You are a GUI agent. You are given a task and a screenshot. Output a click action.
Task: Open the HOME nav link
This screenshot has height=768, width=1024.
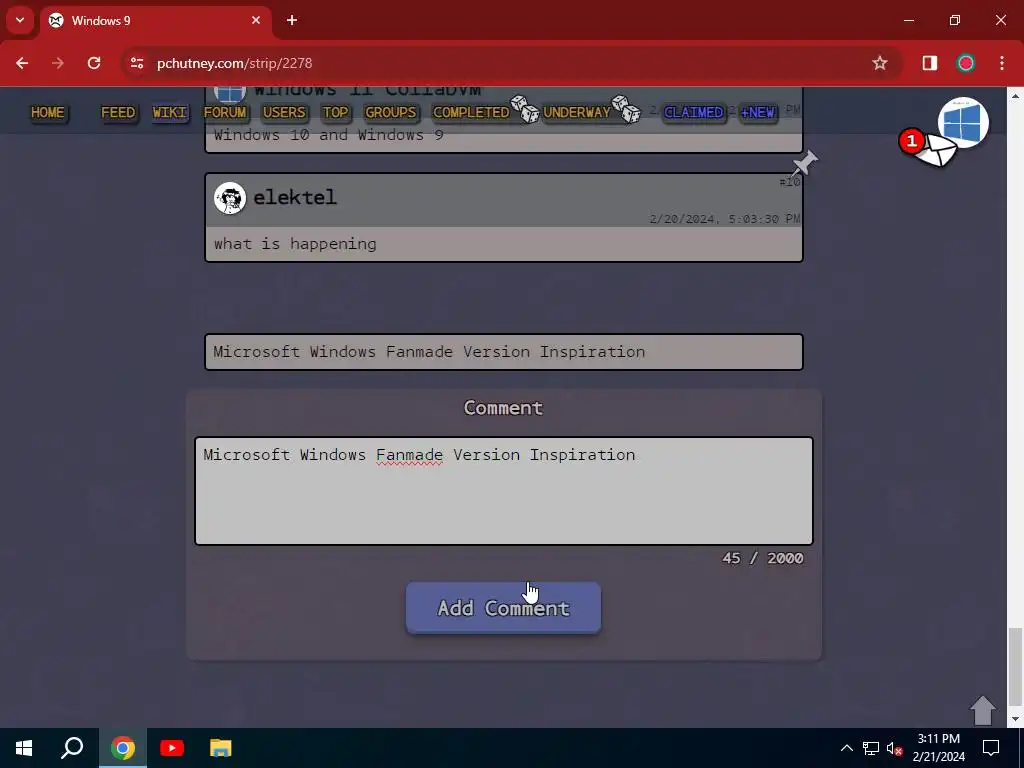(48, 112)
